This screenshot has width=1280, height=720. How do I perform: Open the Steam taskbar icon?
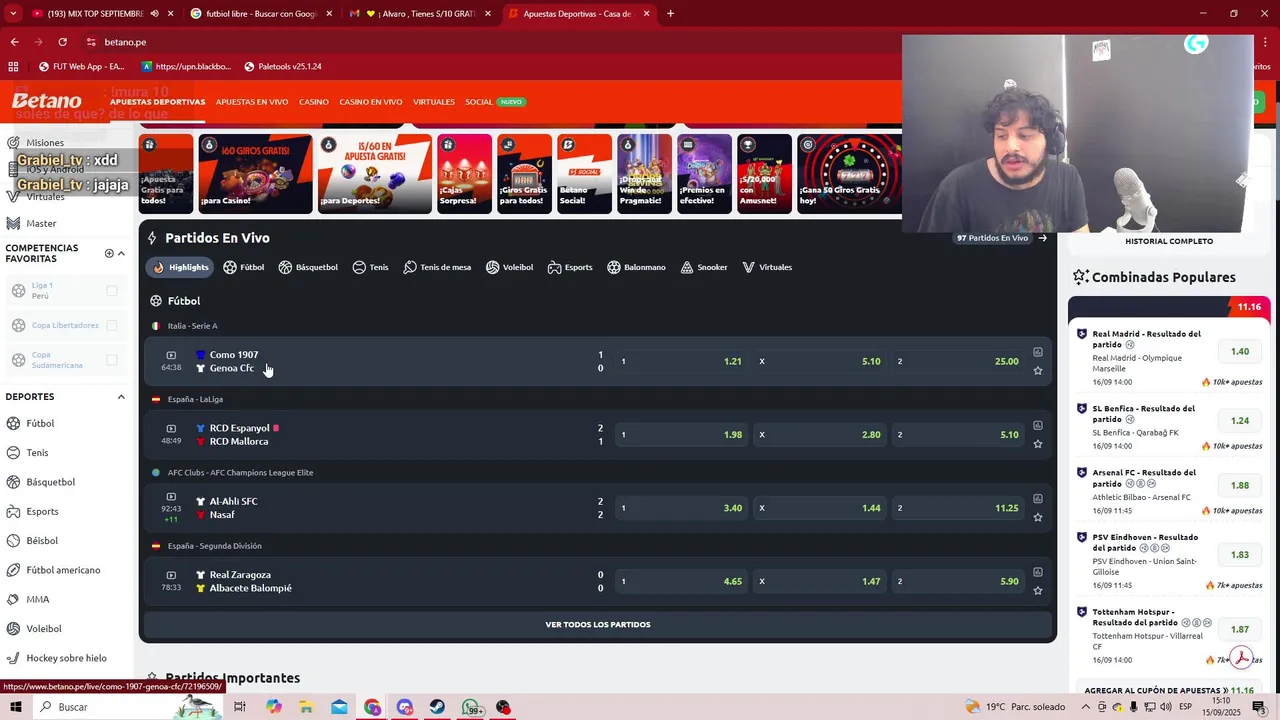tap(438, 707)
